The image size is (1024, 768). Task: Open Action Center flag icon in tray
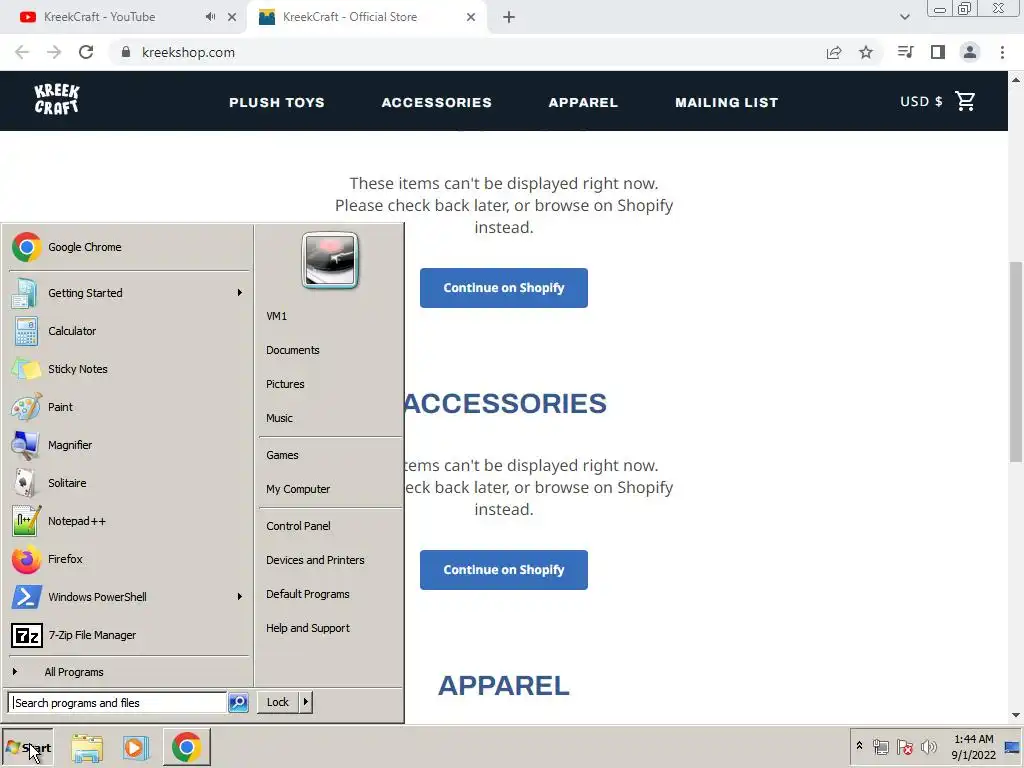click(905, 746)
